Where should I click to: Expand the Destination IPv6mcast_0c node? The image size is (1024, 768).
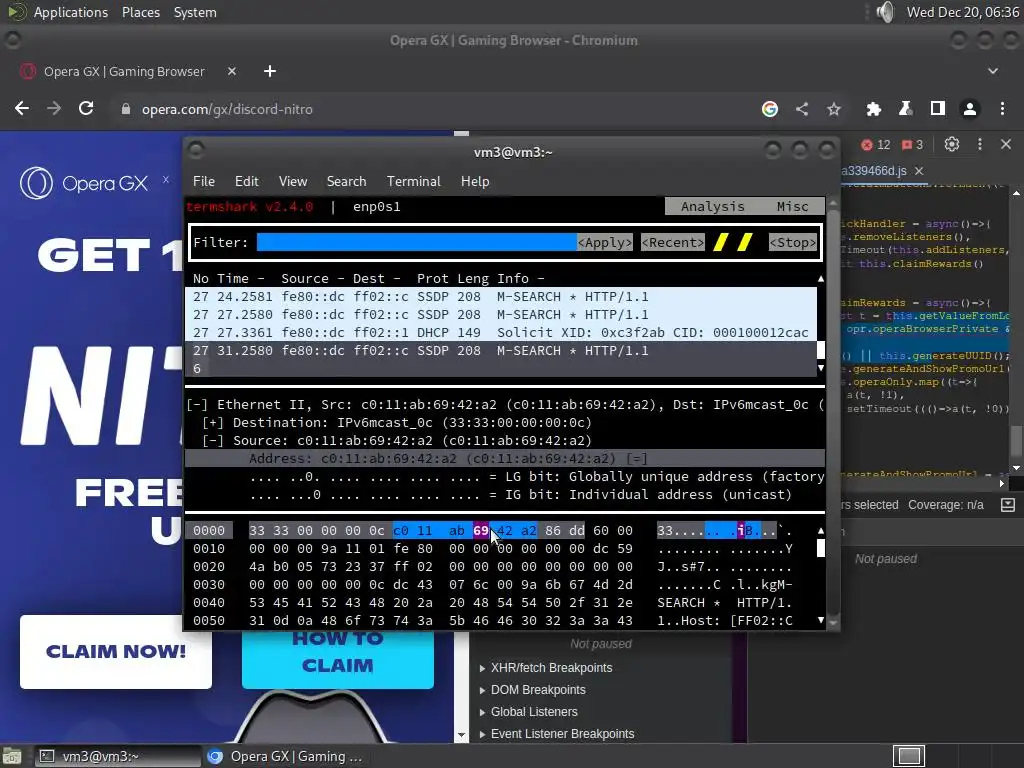[212, 423]
